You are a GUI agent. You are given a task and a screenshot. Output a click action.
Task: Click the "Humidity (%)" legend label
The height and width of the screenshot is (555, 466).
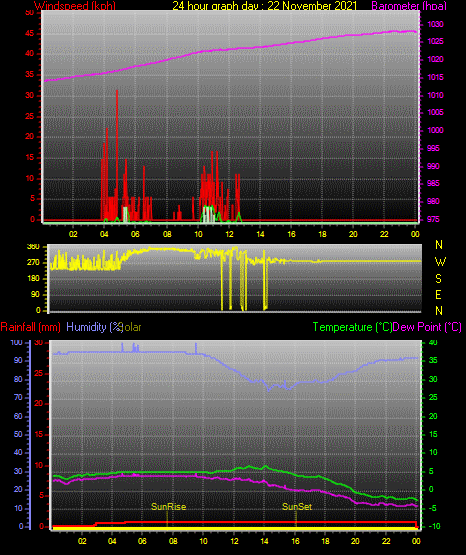(x=94, y=327)
